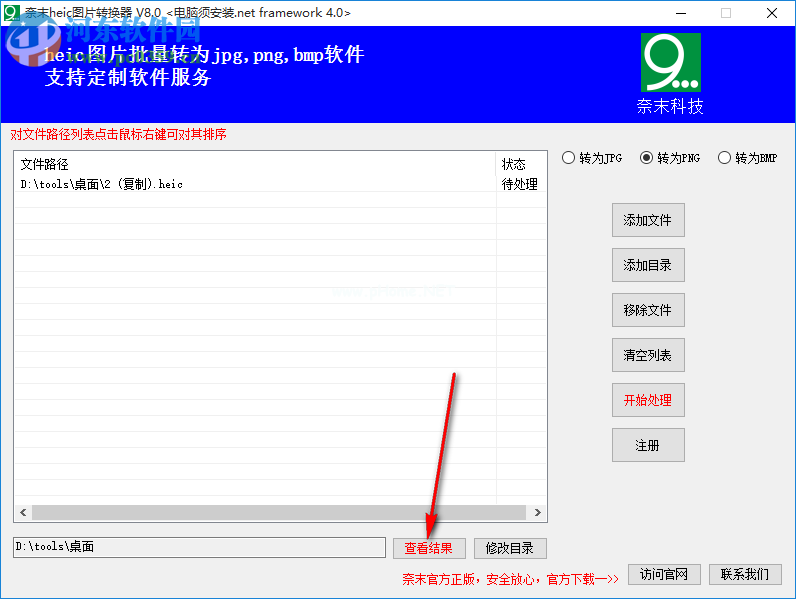Click the 待处理 status cell
This screenshot has height=599, width=796.
coord(520,184)
